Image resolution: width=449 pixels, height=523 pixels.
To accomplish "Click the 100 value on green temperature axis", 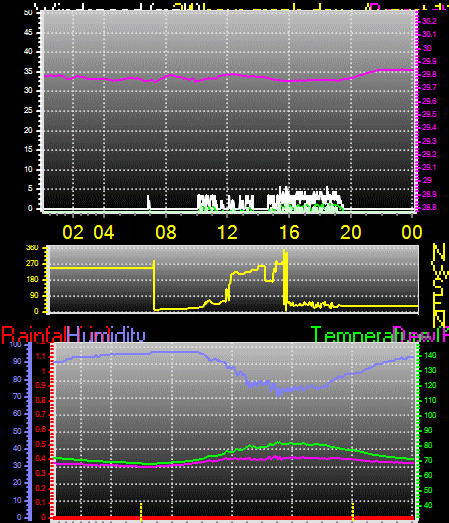I will 430,415.
